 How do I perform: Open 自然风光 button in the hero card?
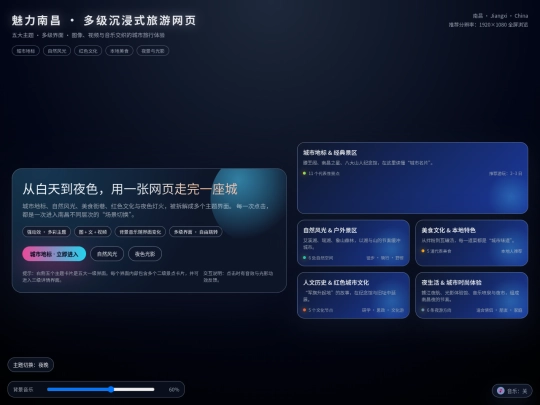(x=107, y=254)
